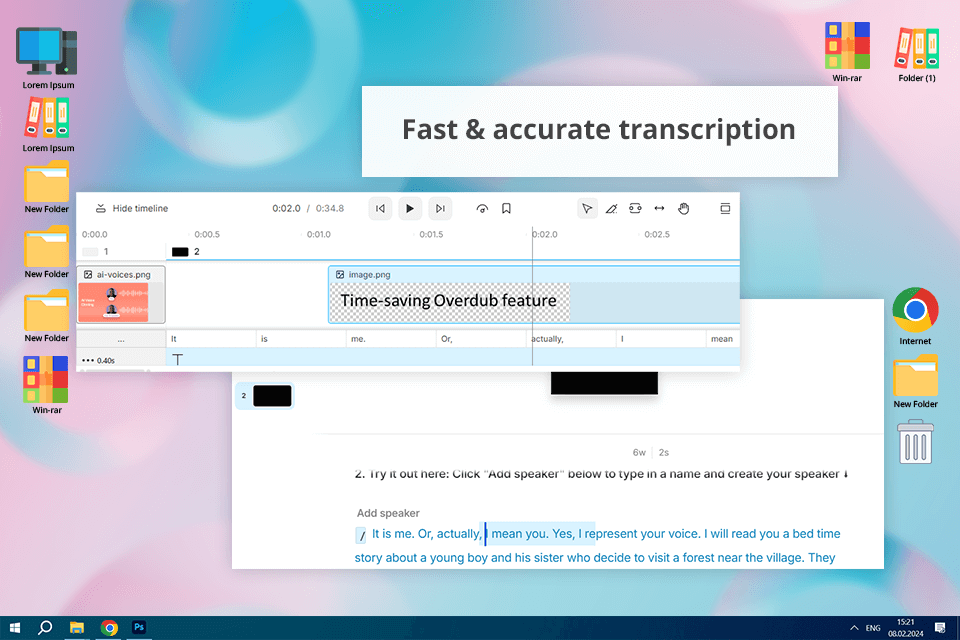960x640 pixels.
Task: Open the 0.40s gap options dots
Action: (x=88, y=360)
